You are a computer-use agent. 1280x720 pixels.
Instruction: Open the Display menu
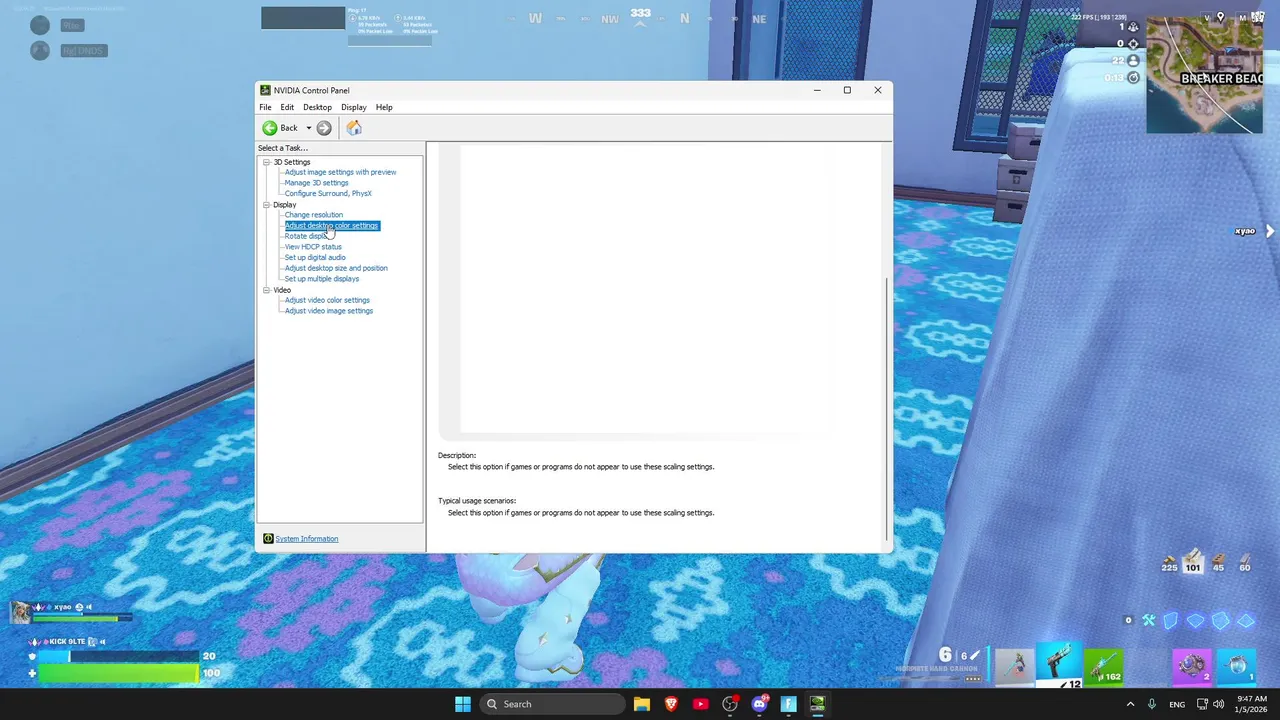click(x=353, y=107)
